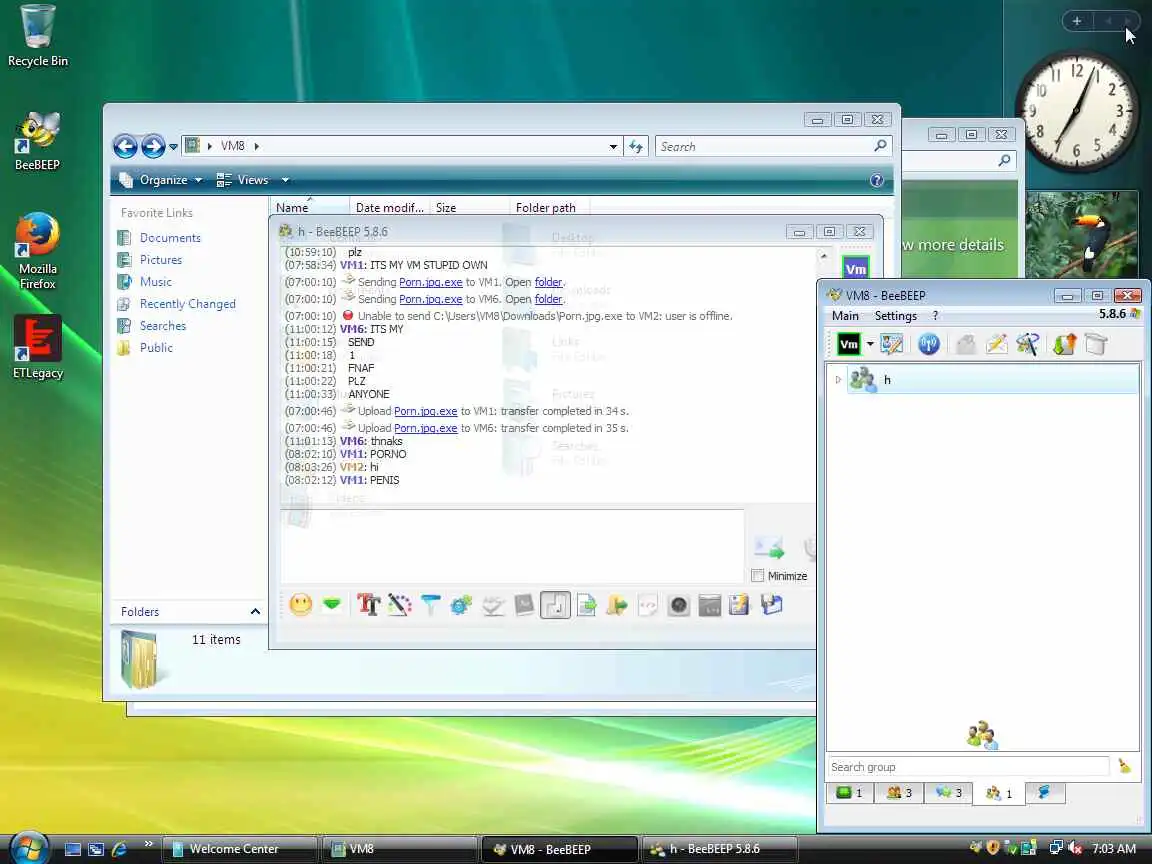
Task: Expand the group h tree node
Action: click(x=838, y=380)
